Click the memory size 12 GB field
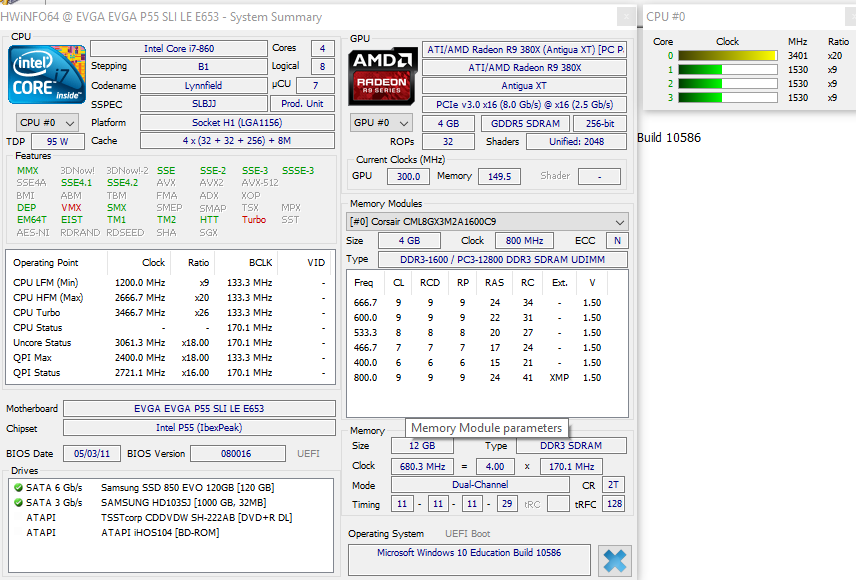The height and width of the screenshot is (580, 856). [x=422, y=446]
